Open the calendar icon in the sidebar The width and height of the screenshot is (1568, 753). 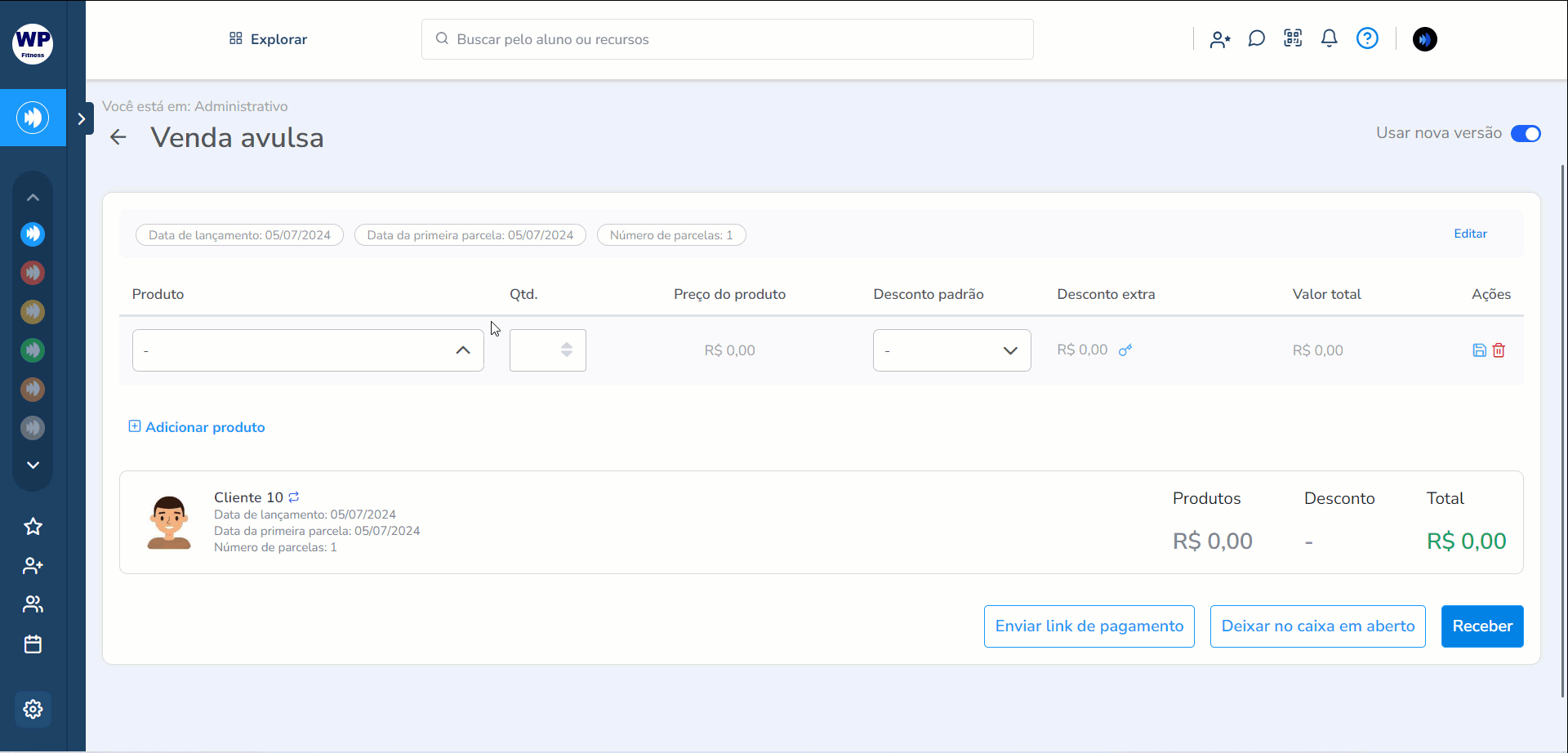(x=33, y=644)
